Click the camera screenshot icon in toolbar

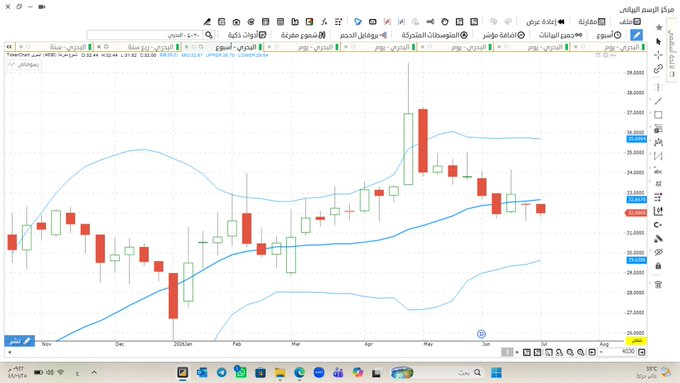pos(236,22)
